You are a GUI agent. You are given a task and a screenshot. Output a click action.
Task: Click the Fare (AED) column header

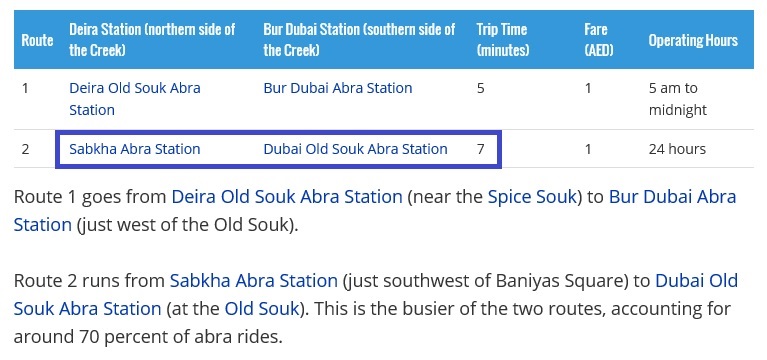click(599, 40)
